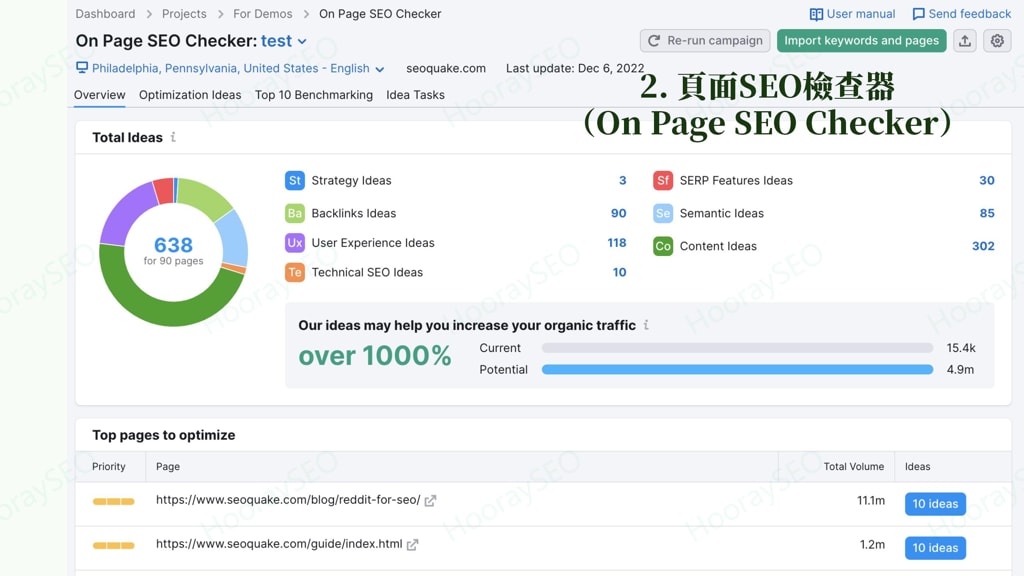Open campaign settings via the gear icon
The width and height of the screenshot is (1024, 576).
[x=997, y=41]
